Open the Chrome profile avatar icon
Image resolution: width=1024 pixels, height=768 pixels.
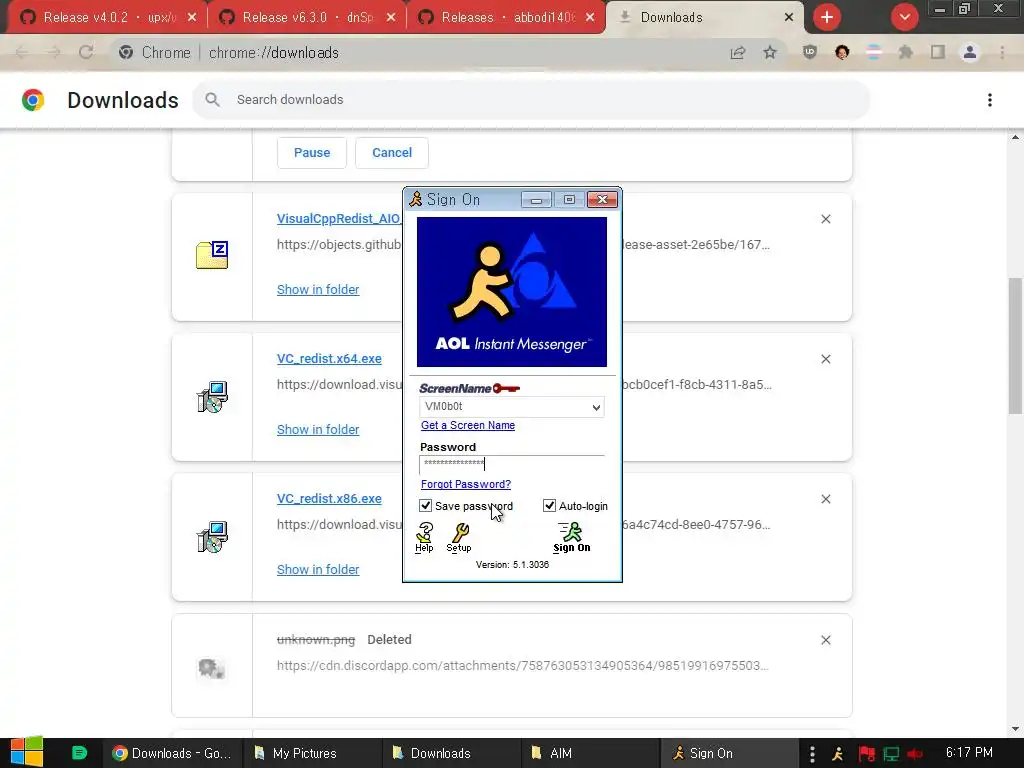pyautogui.click(x=970, y=52)
